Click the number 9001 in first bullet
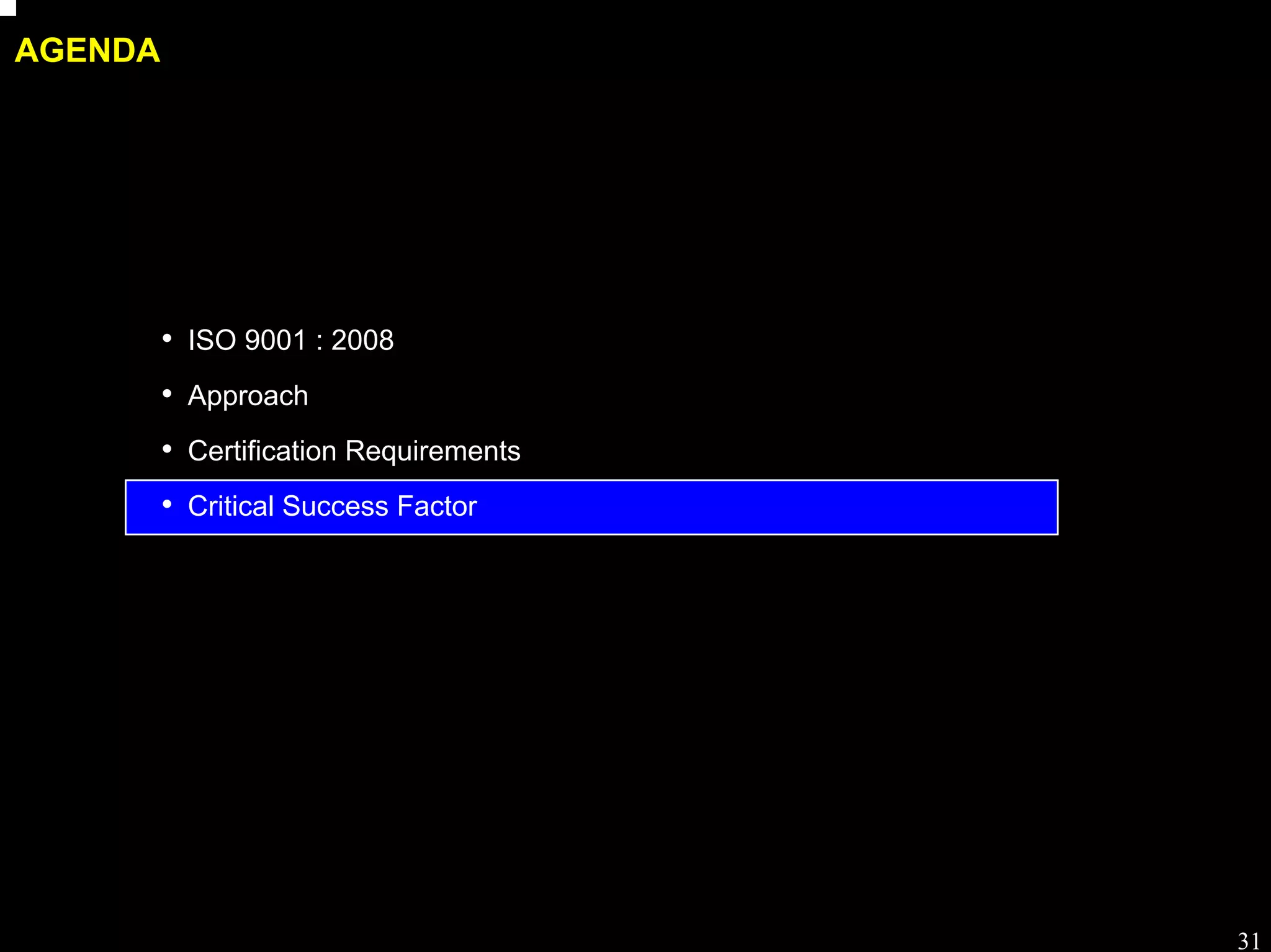This screenshot has width=1271, height=952. [x=276, y=340]
